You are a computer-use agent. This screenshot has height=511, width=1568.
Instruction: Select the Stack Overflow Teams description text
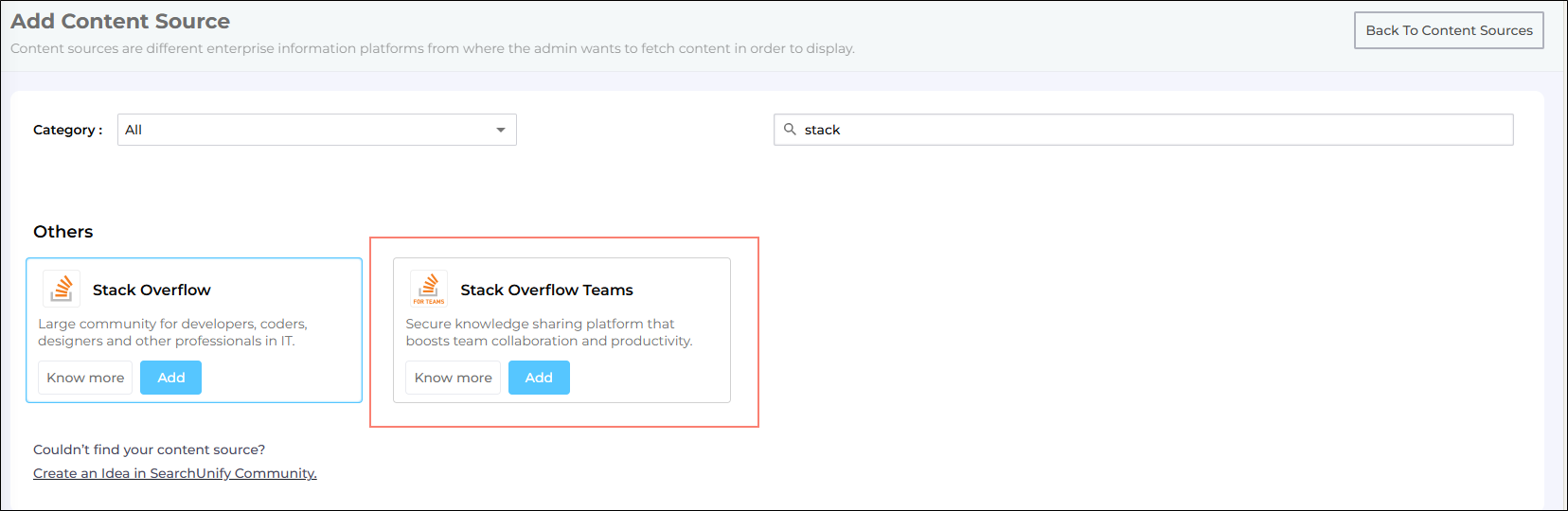[548, 332]
